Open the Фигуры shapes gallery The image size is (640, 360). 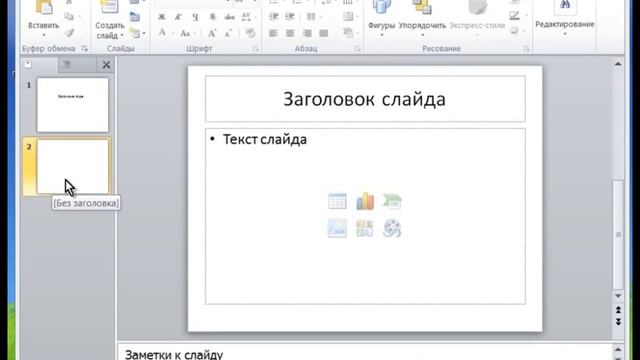coord(382,18)
